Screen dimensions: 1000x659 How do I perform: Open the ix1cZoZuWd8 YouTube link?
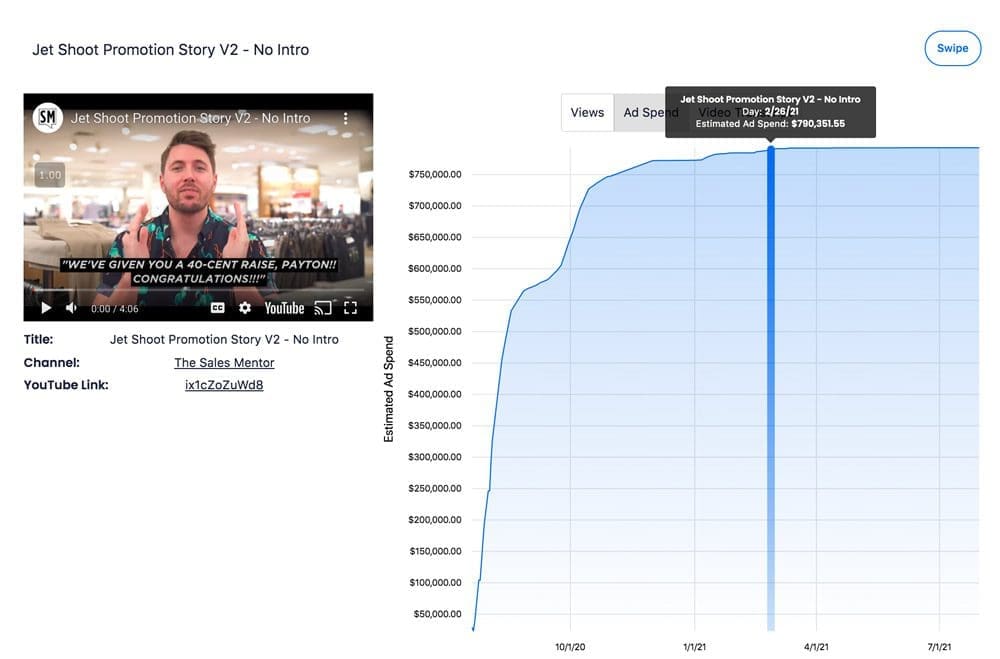pos(224,385)
